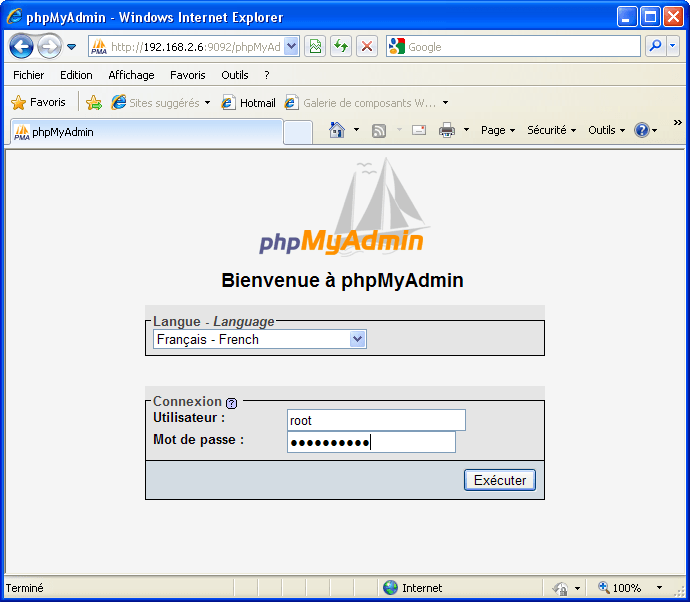Viewport: 690px width, 602px height.
Task: Expand Galerie de composants dropdown arrow
Action: pyautogui.click(x=445, y=103)
